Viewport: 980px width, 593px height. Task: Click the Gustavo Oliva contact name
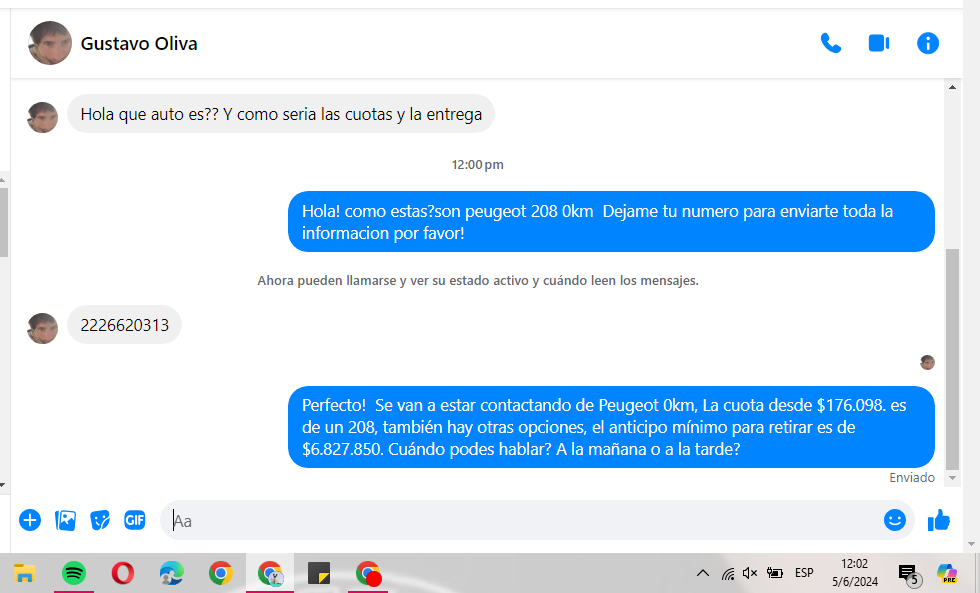click(139, 44)
